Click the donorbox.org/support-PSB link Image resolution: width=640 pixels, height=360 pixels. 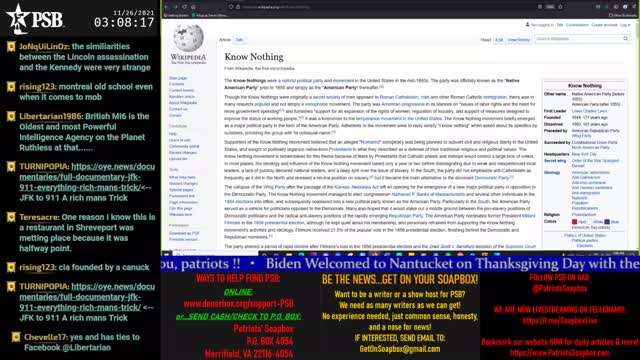coord(238,304)
